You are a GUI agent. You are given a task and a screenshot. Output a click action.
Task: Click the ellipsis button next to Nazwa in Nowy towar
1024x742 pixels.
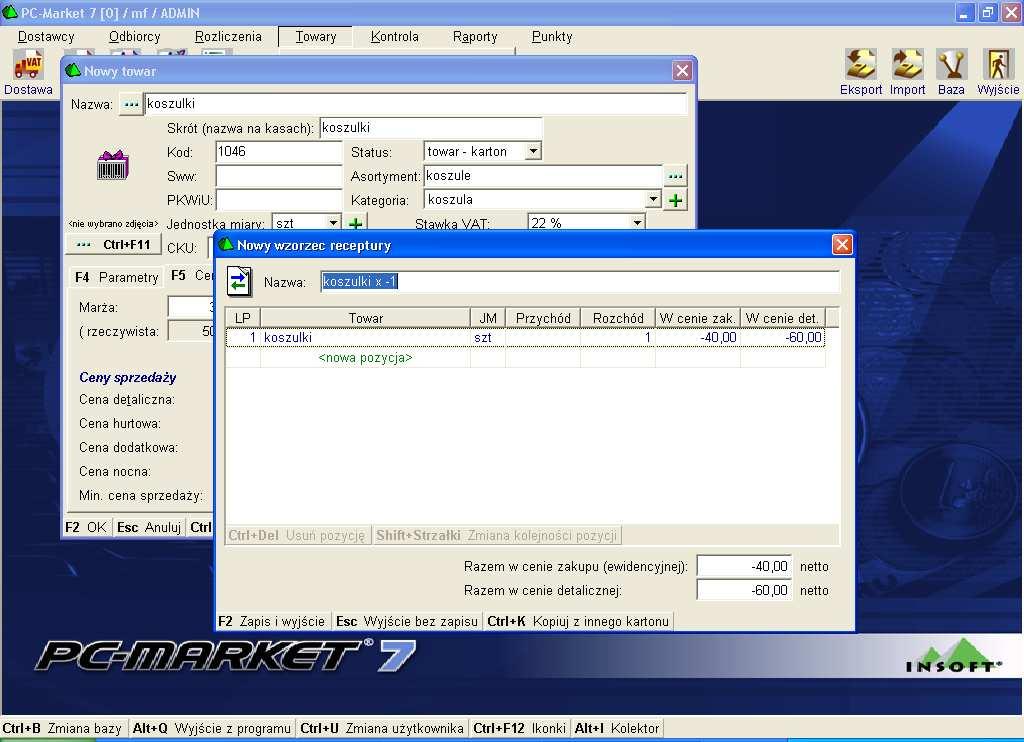point(131,104)
